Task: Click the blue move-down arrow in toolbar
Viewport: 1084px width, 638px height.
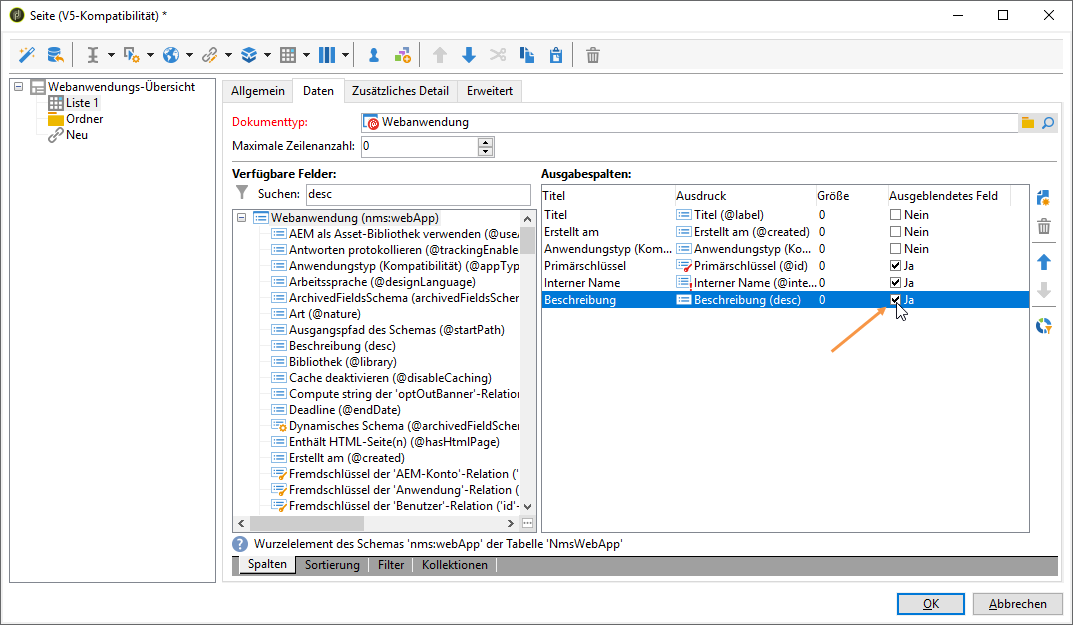Action: 469,55
